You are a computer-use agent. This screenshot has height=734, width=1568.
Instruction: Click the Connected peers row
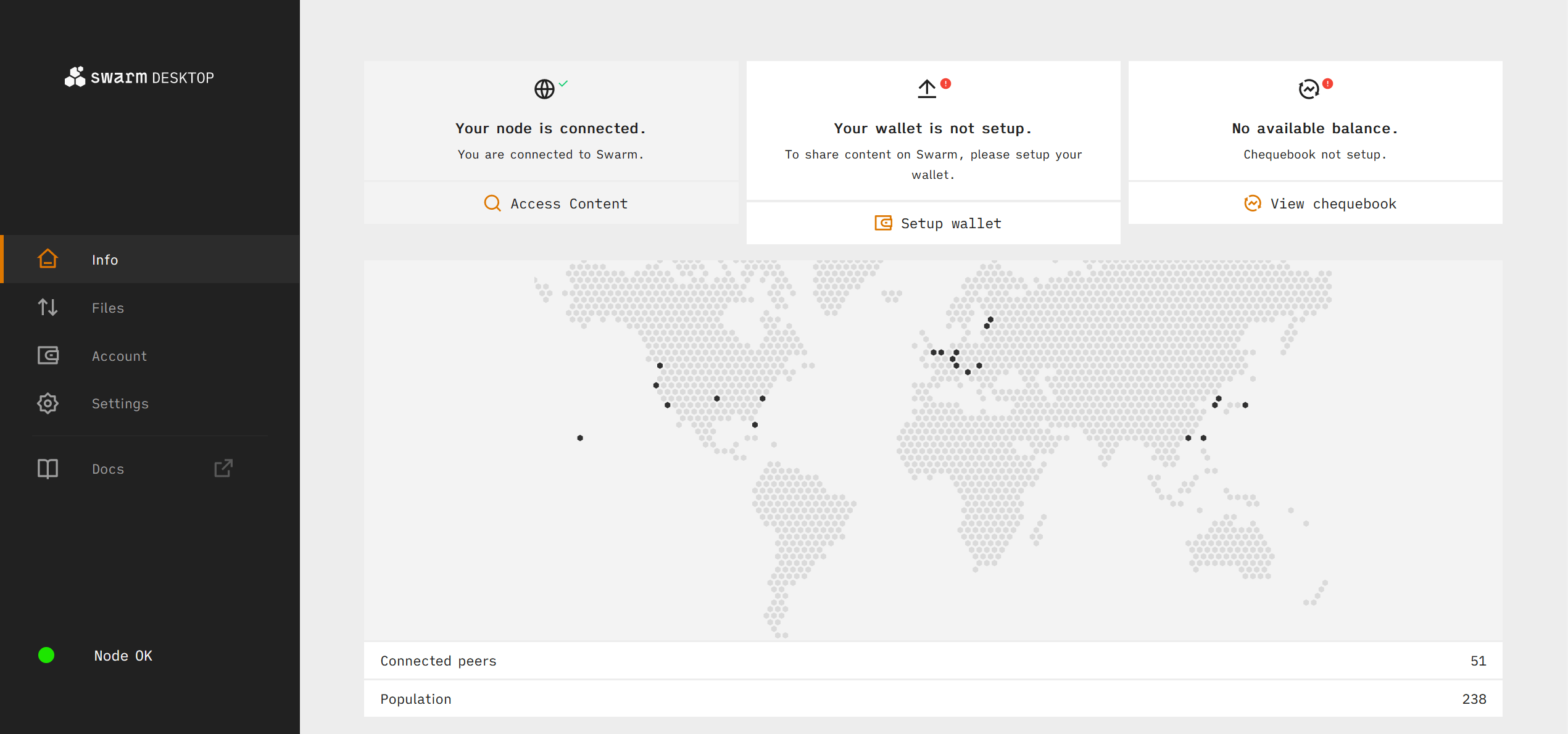click(932, 661)
